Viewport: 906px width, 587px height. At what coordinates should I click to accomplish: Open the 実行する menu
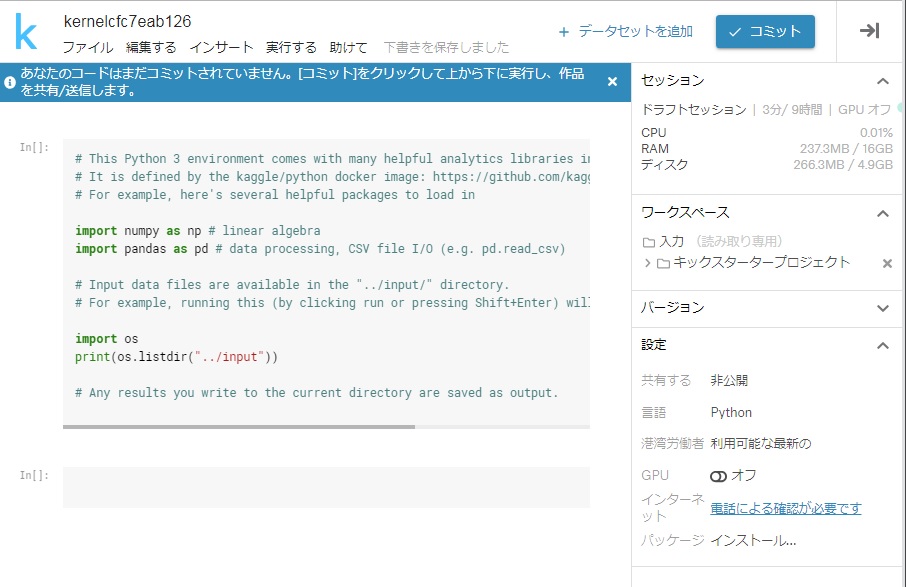(x=291, y=47)
